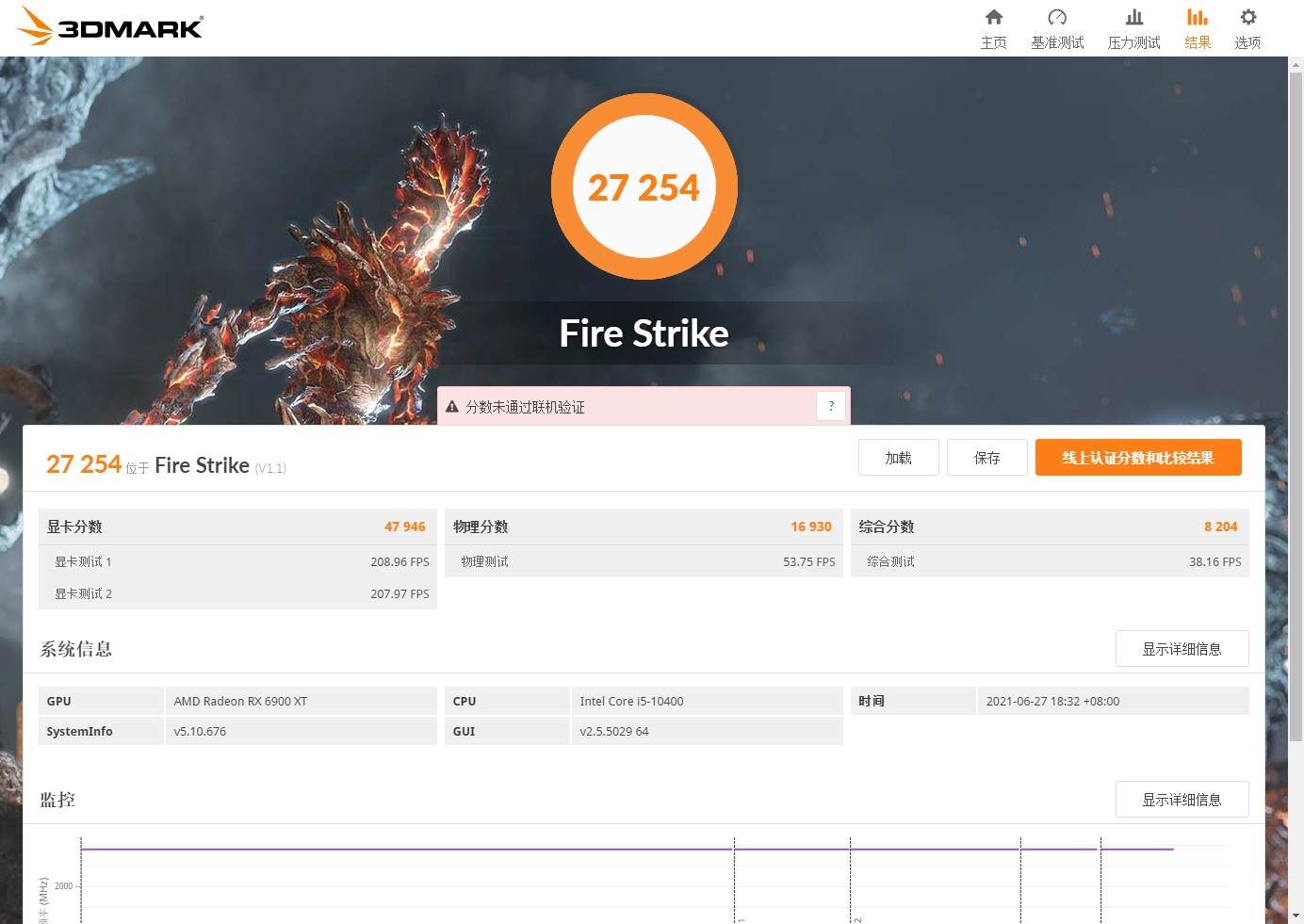
Task: Click the 物理分数 16 930 value
Action: tap(811, 527)
